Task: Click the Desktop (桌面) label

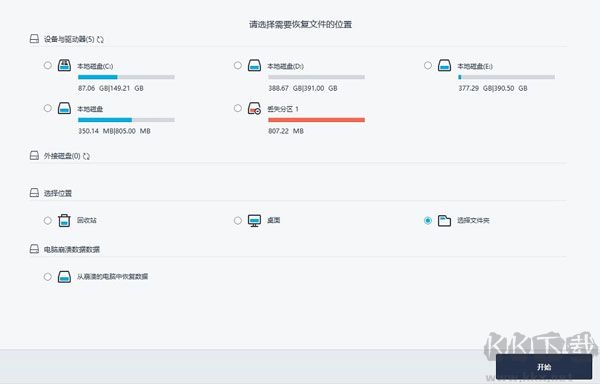Action: [274, 220]
